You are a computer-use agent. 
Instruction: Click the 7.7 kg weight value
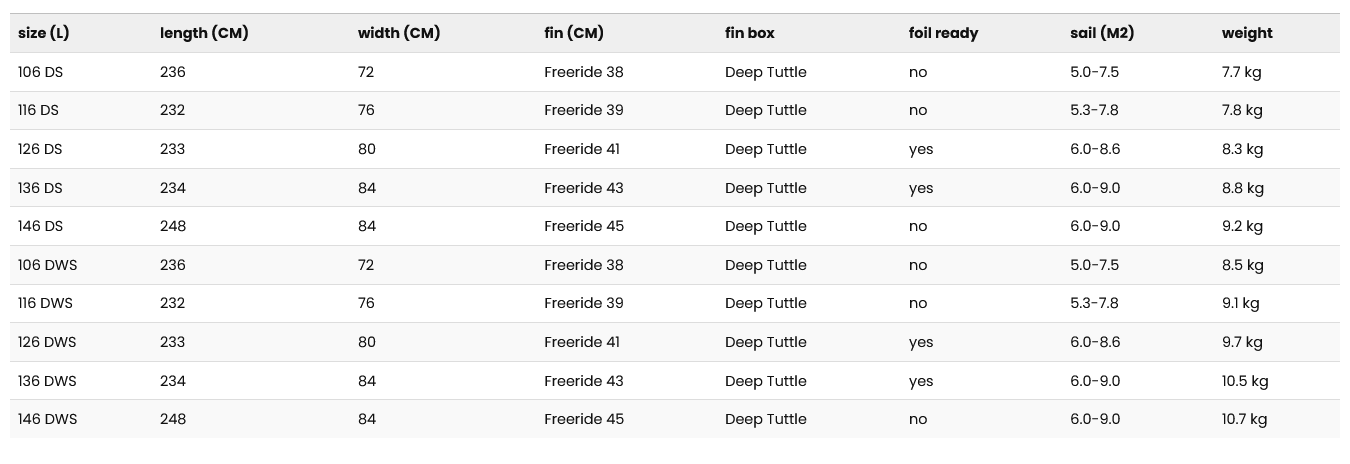pos(1241,72)
